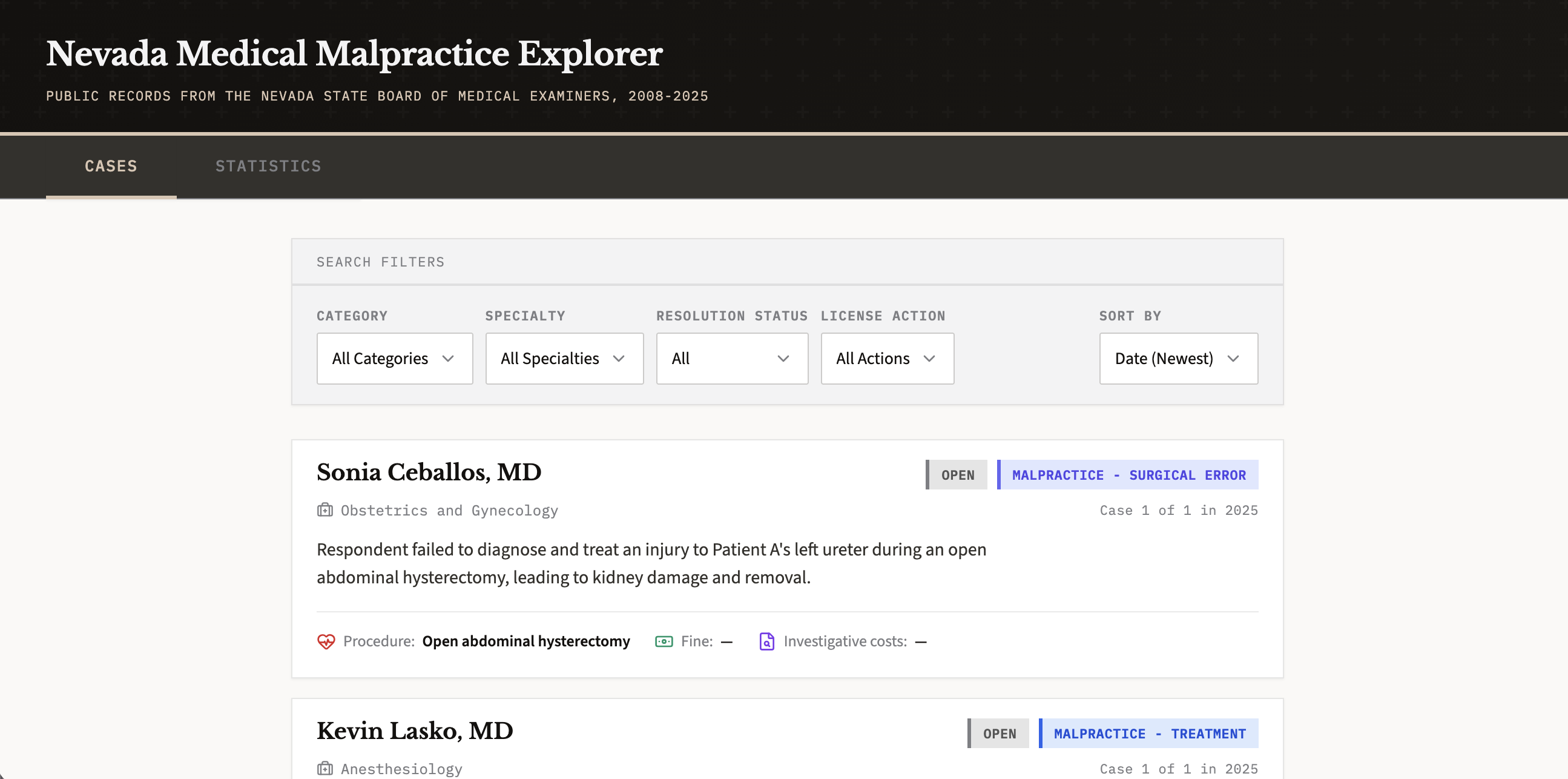Viewport: 1568px width, 779px height.
Task: Click the specialty briefcase icon beside Obstetrics and Gynecology
Action: click(x=325, y=511)
